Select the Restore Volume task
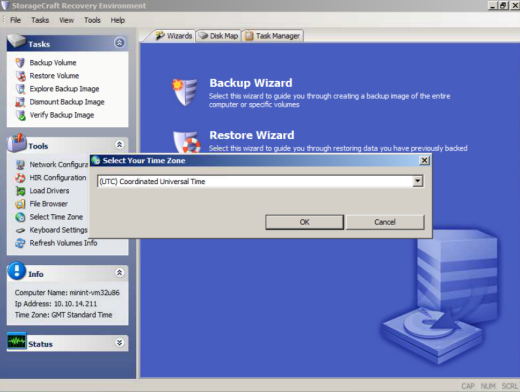 (x=54, y=76)
